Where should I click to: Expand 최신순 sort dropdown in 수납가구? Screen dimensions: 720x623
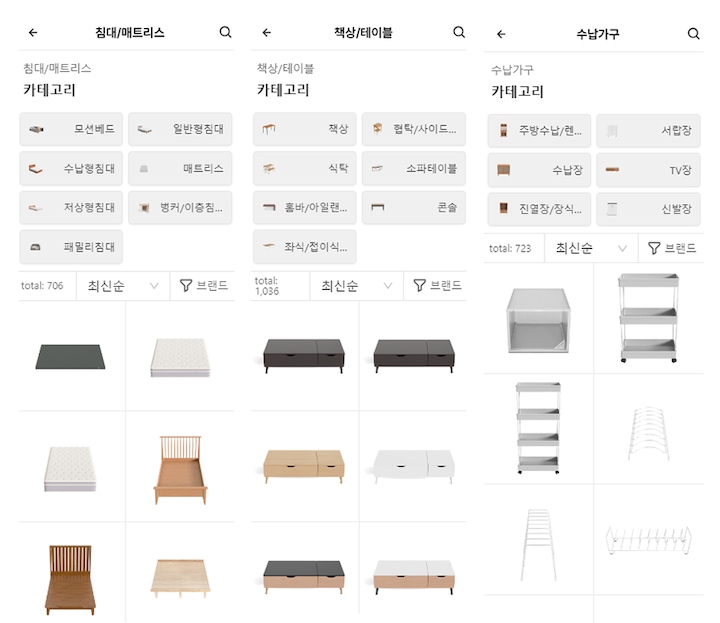click(x=591, y=248)
